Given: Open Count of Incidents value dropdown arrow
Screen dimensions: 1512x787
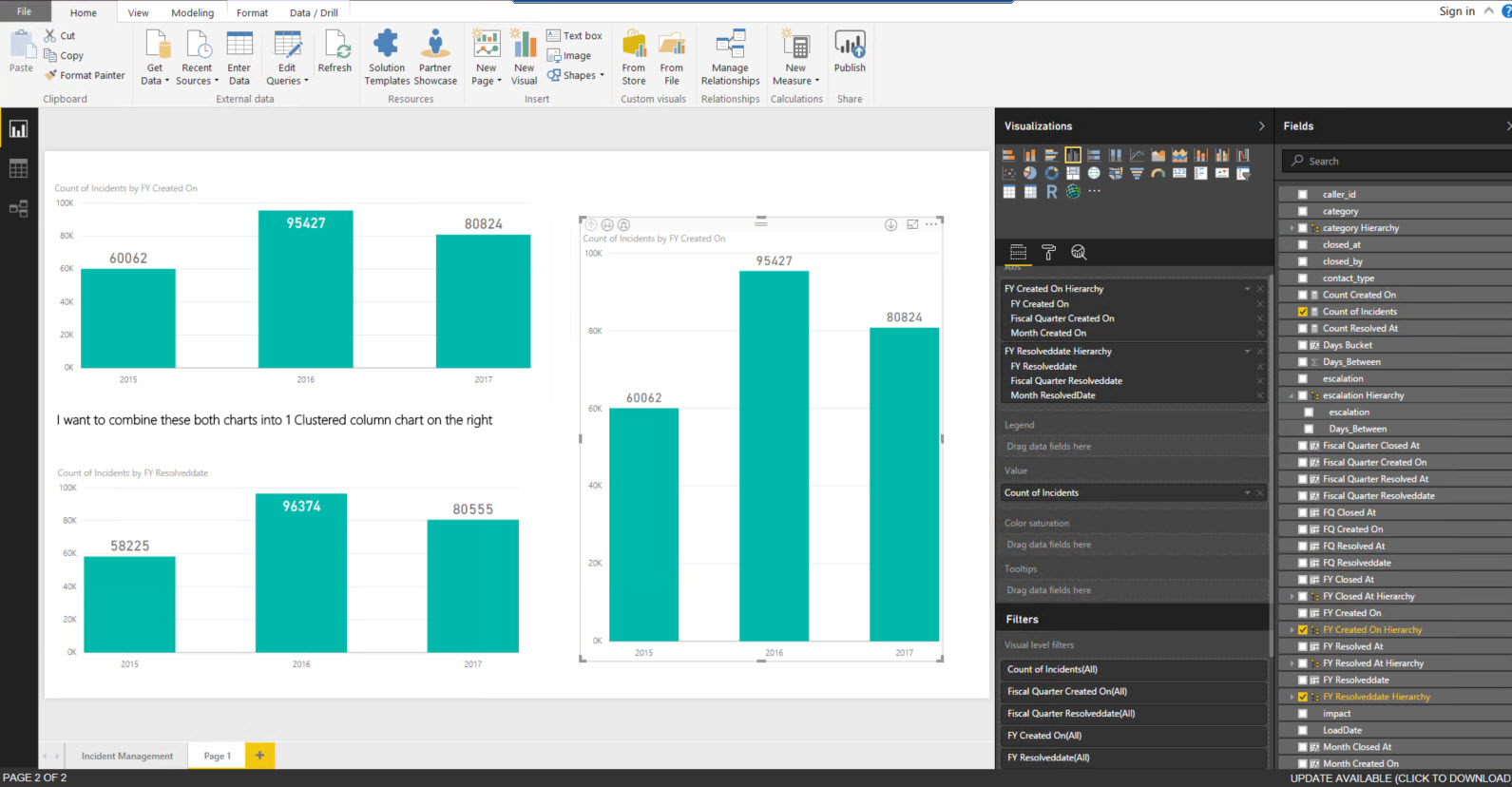Looking at the screenshot, I should coord(1248,492).
